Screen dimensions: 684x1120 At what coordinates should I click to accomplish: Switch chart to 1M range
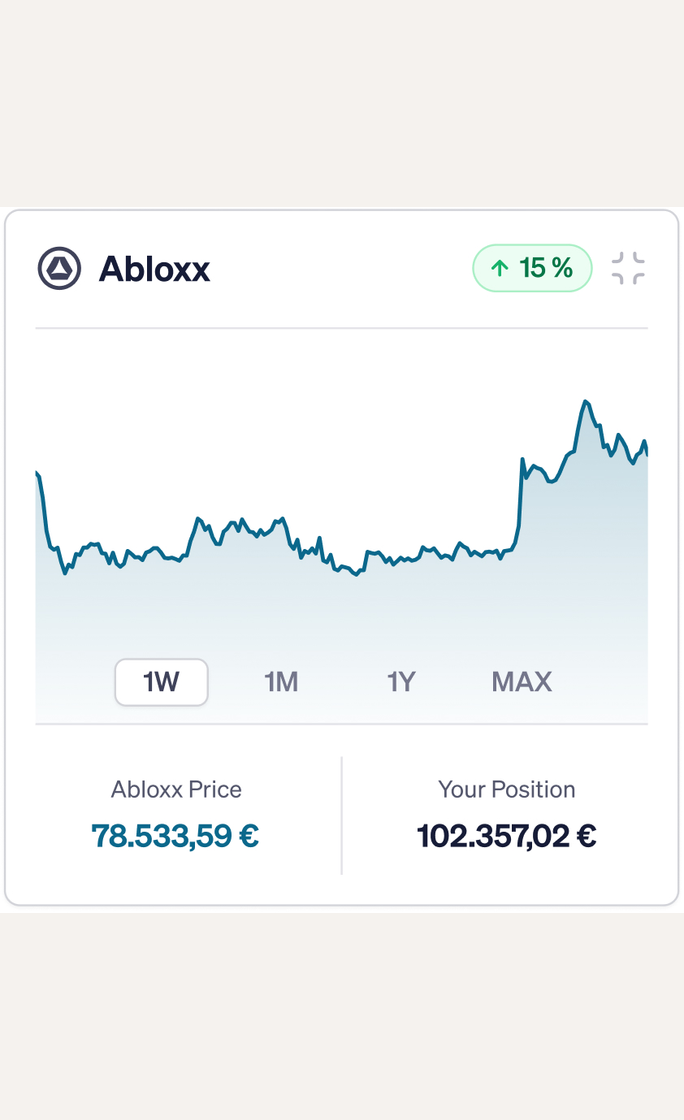[x=281, y=682]
